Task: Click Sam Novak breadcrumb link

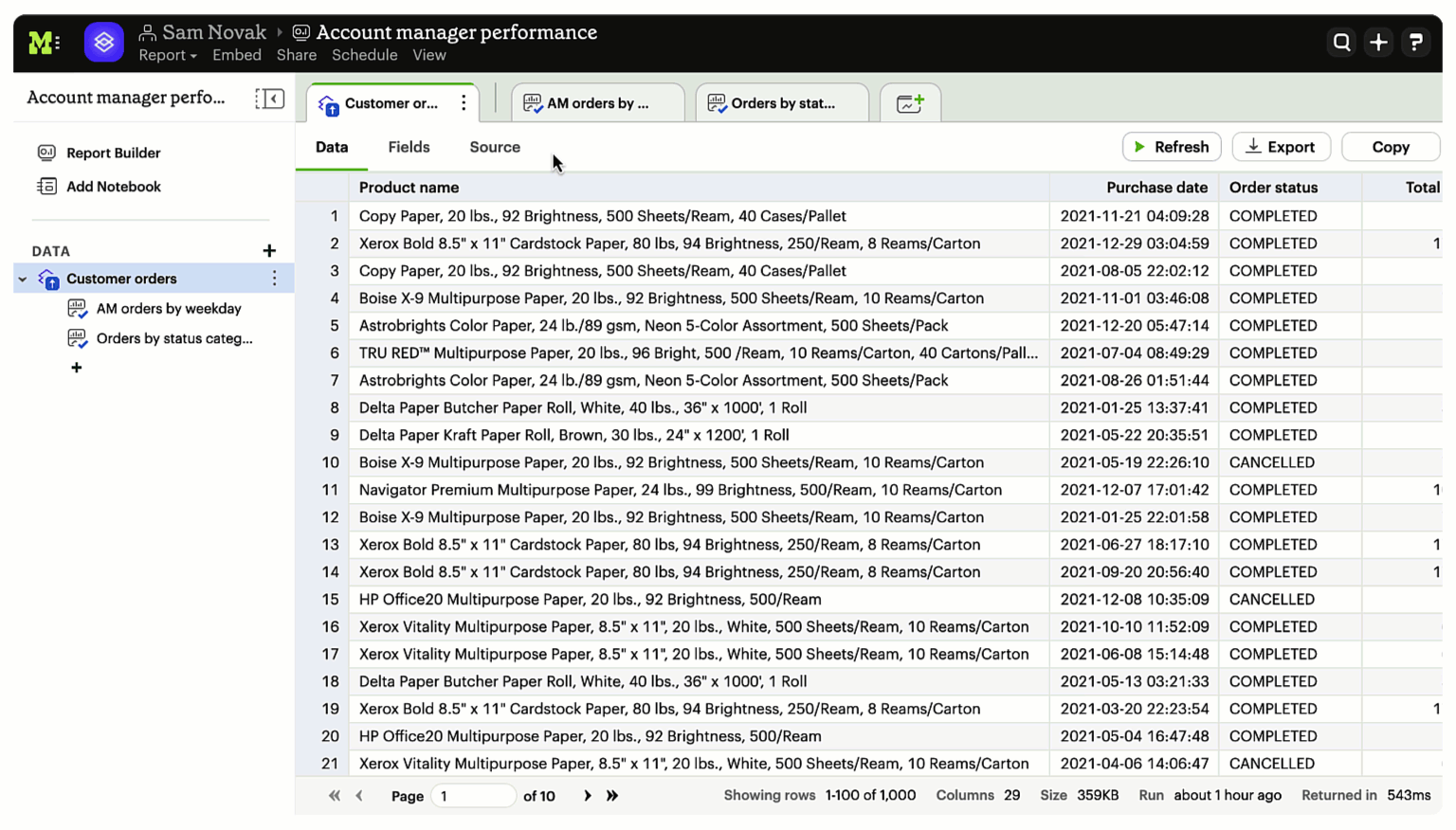Action: (214, 33)
